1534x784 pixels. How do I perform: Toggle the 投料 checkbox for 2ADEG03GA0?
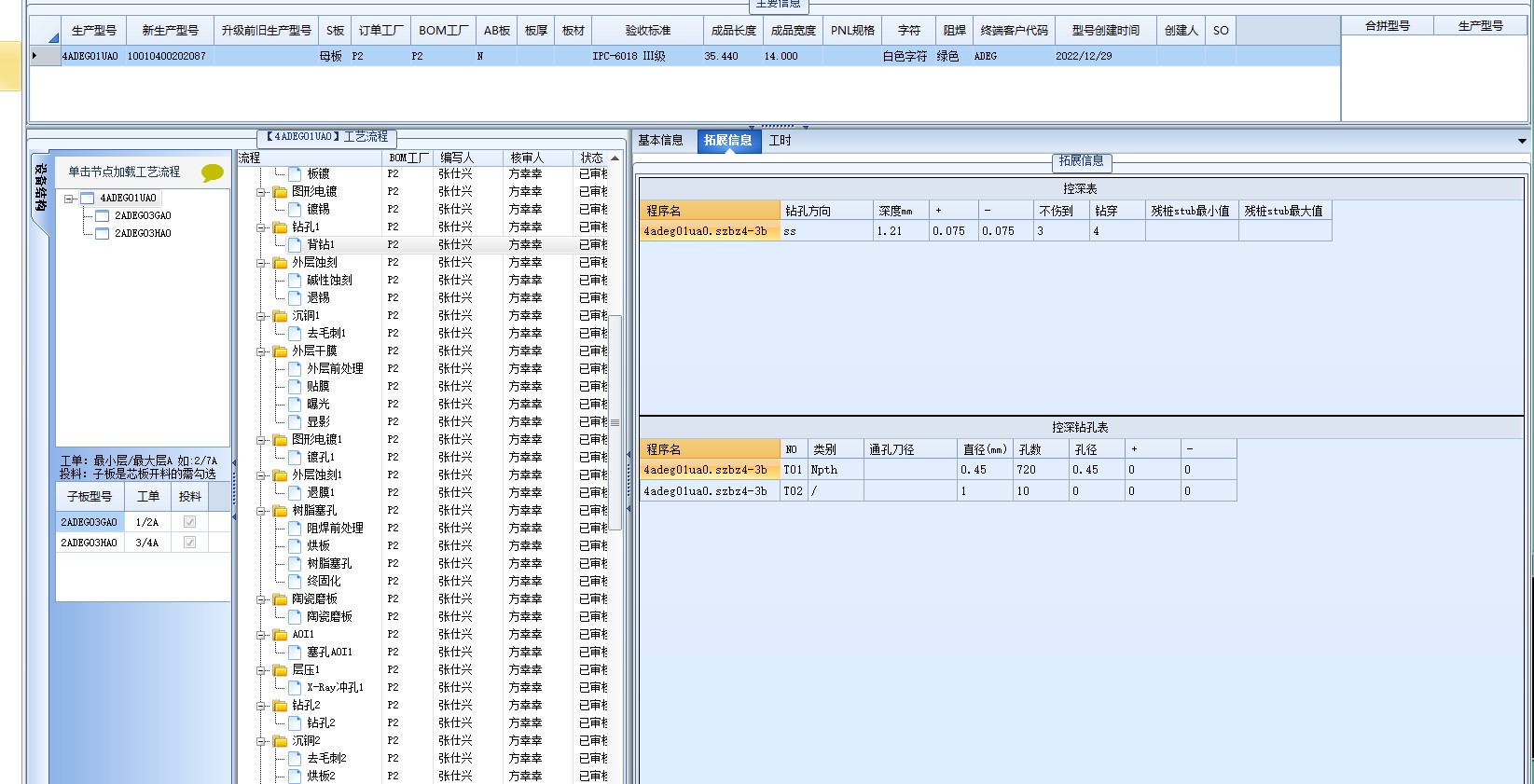pyautogui.click(x=189, y=522)
